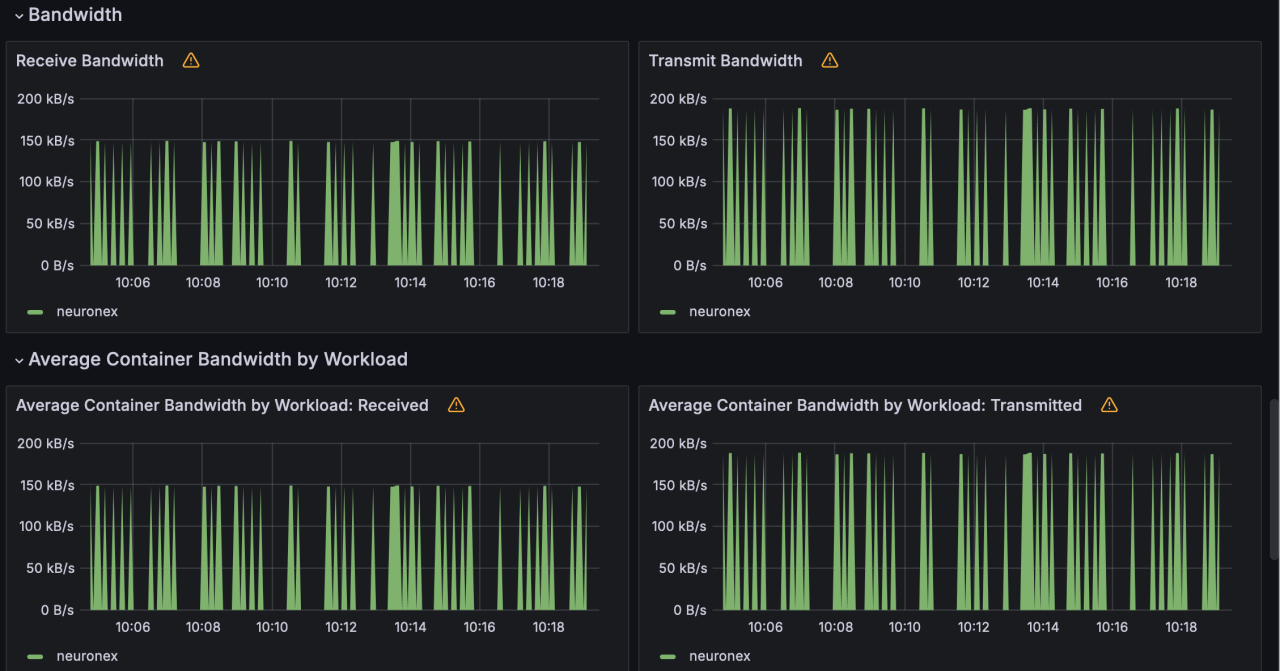Open warning icon on Workload: Transmitted panel
Viewport: 1280px width, 671px height.
click(x=1109, y=405)
